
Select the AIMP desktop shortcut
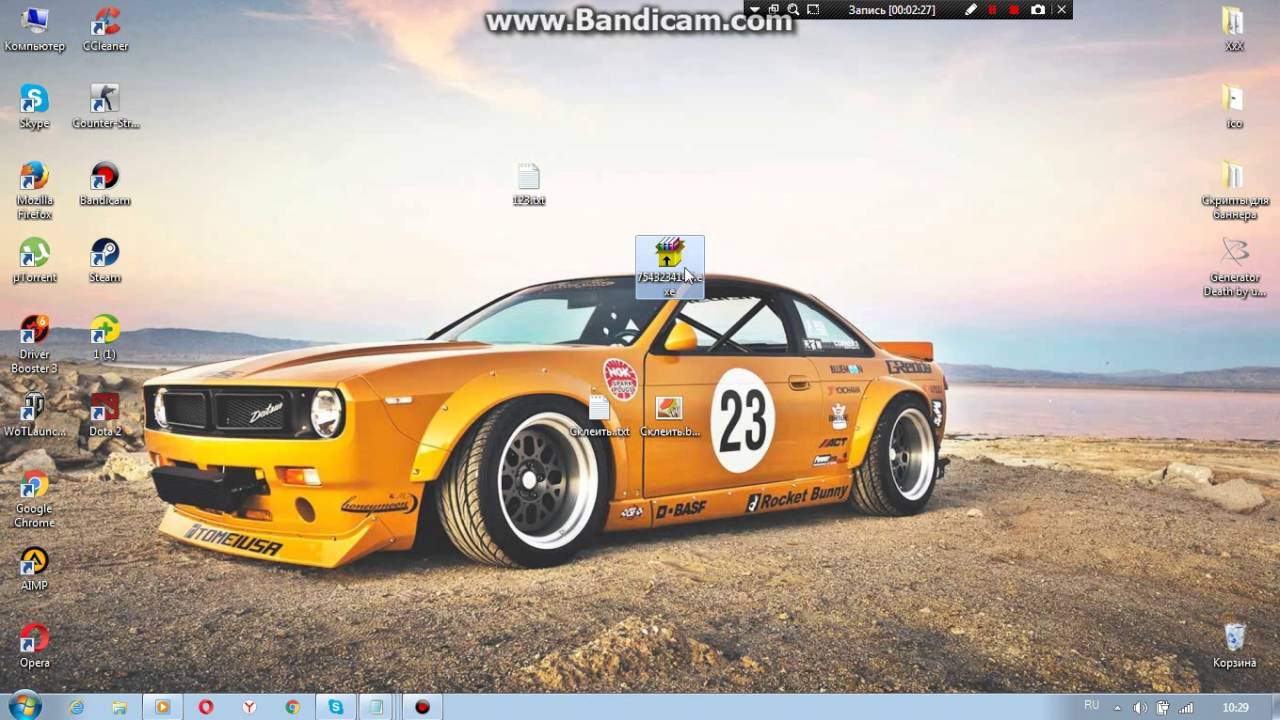[x=34, y=569]
